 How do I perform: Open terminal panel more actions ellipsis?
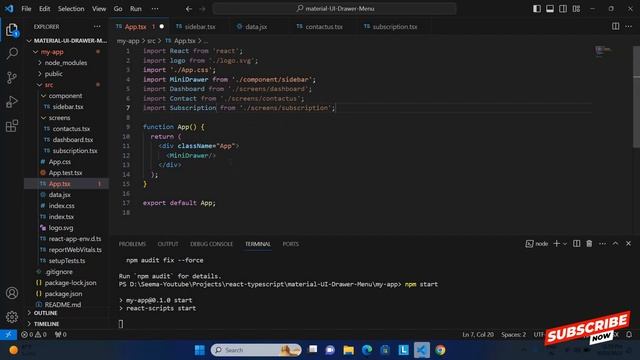[602, 244]
